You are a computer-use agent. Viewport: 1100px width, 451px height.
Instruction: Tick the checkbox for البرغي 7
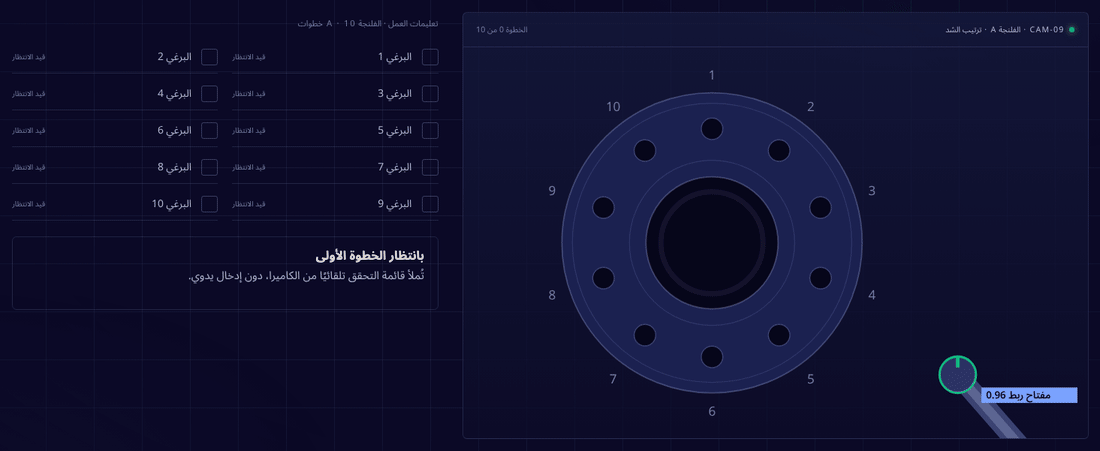(430, 167)
